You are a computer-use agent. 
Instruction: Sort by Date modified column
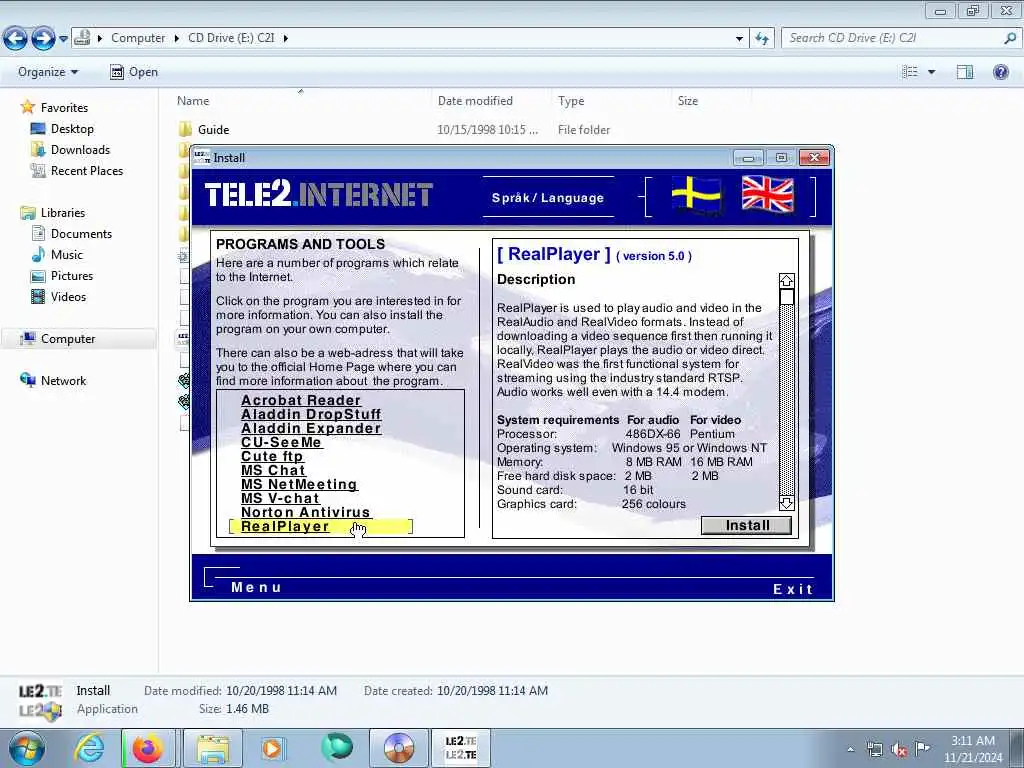(x=475, y=101)
